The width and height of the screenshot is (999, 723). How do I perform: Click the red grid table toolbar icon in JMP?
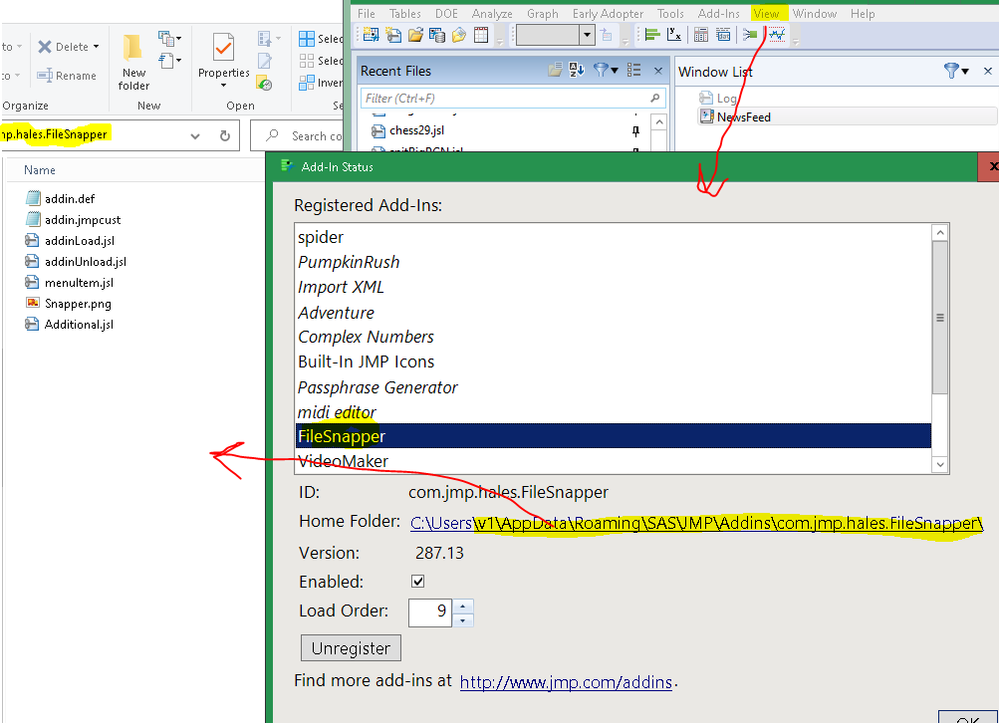tap(481, 35)
